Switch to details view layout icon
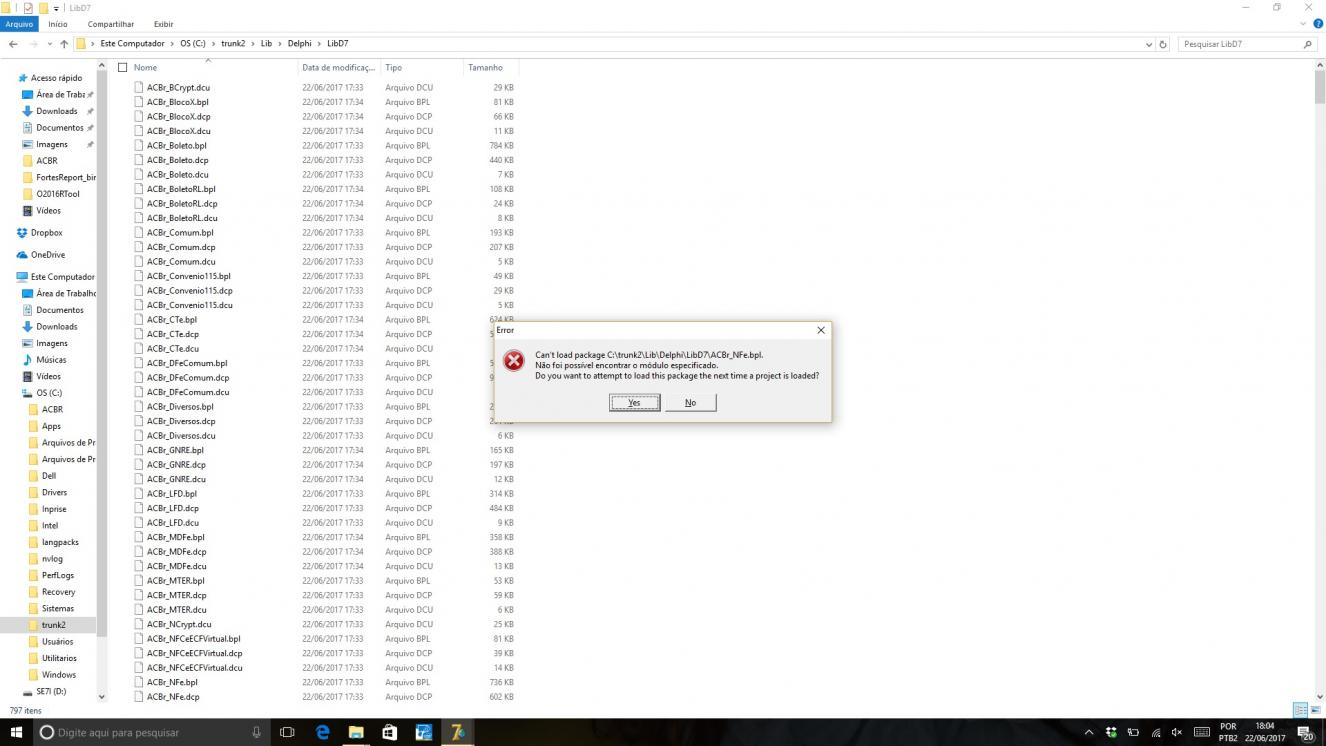1326x746 pixels. coord(1300,710)
